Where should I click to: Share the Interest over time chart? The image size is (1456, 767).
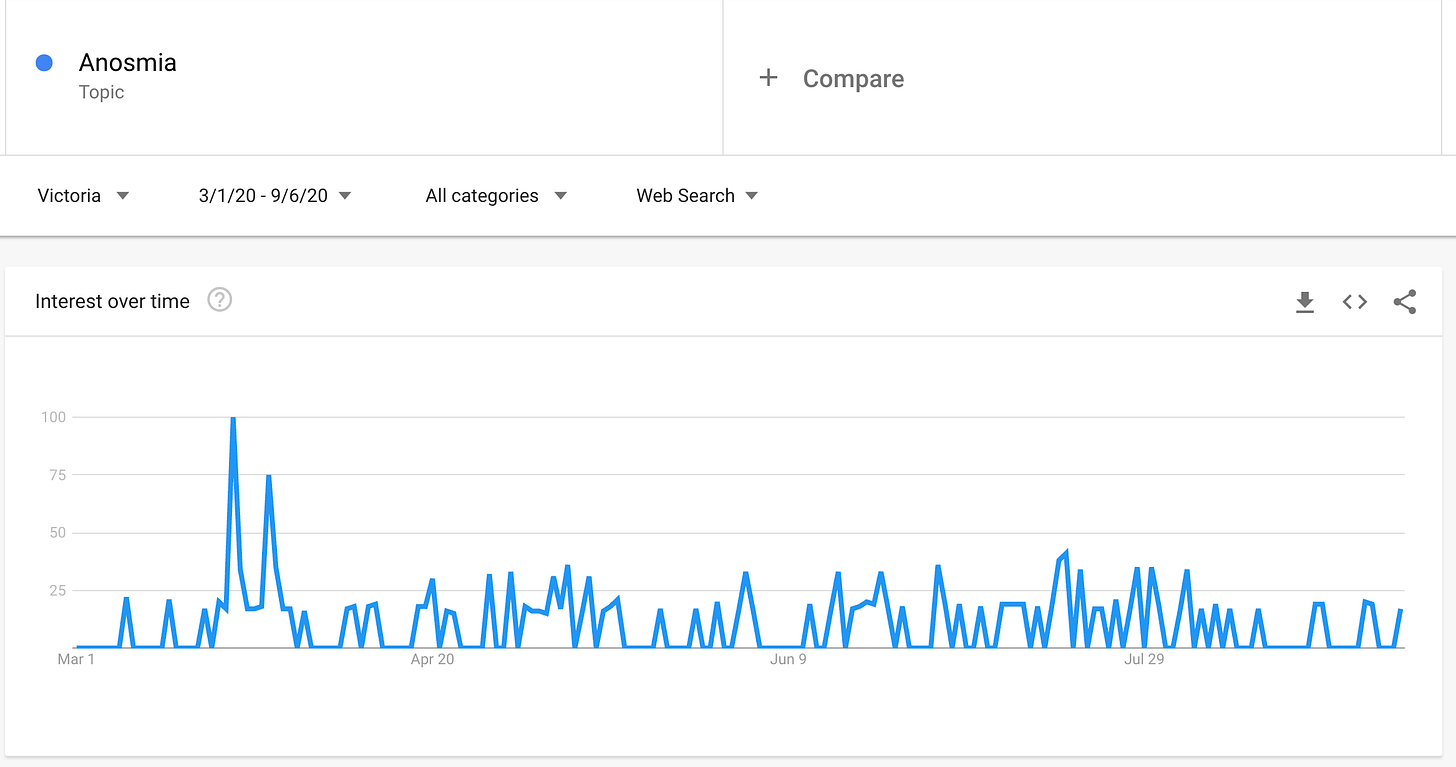(1405, 302)
